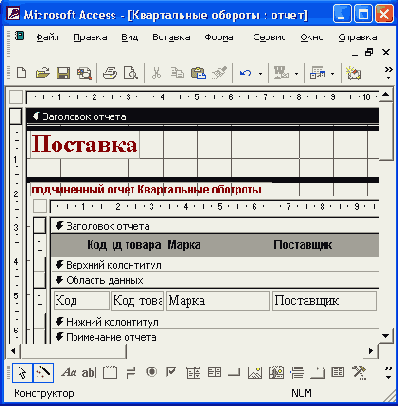Click the Print icon

[x=110, y=73]
